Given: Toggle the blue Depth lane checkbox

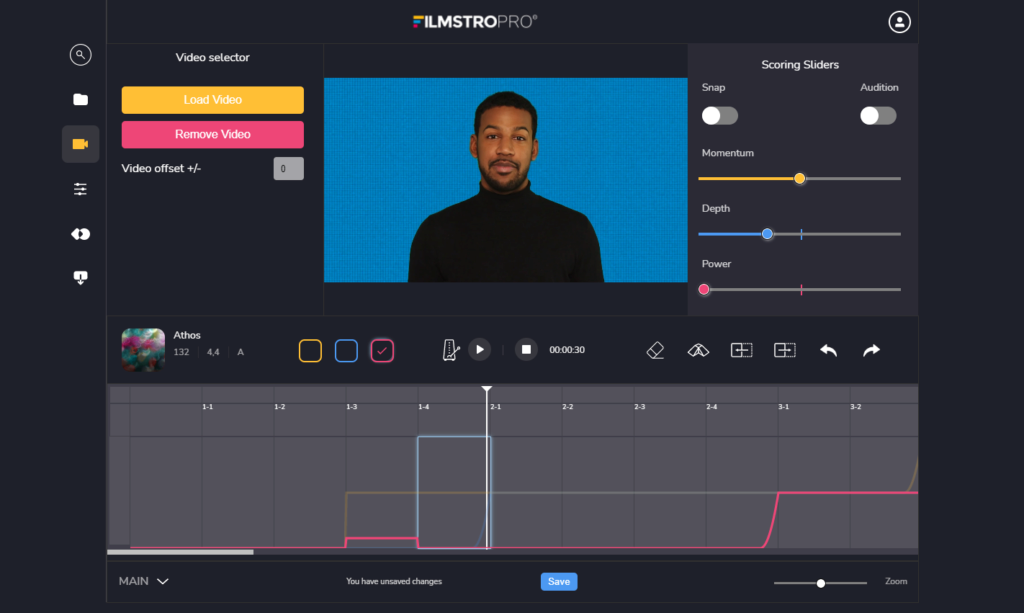Looking at the screenshot, I should (x=346, y=351).
